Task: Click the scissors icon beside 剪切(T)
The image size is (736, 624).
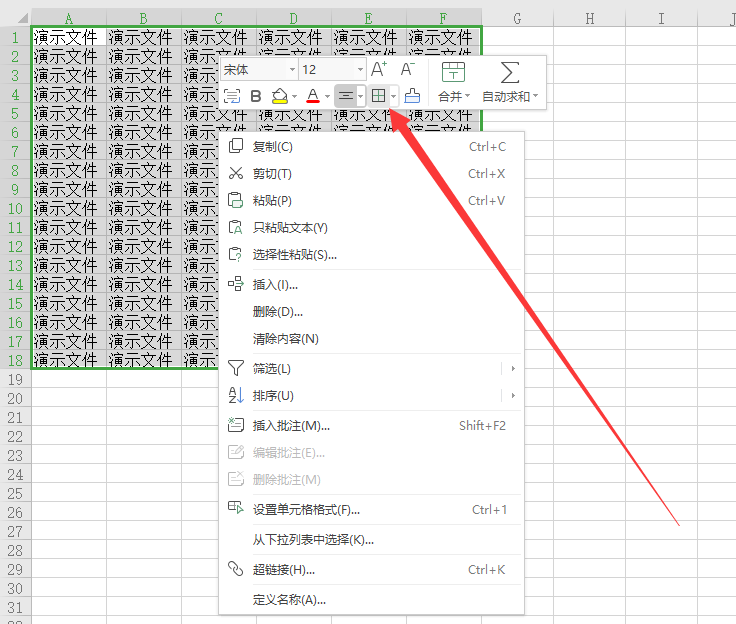Action: tap(236, 173)
